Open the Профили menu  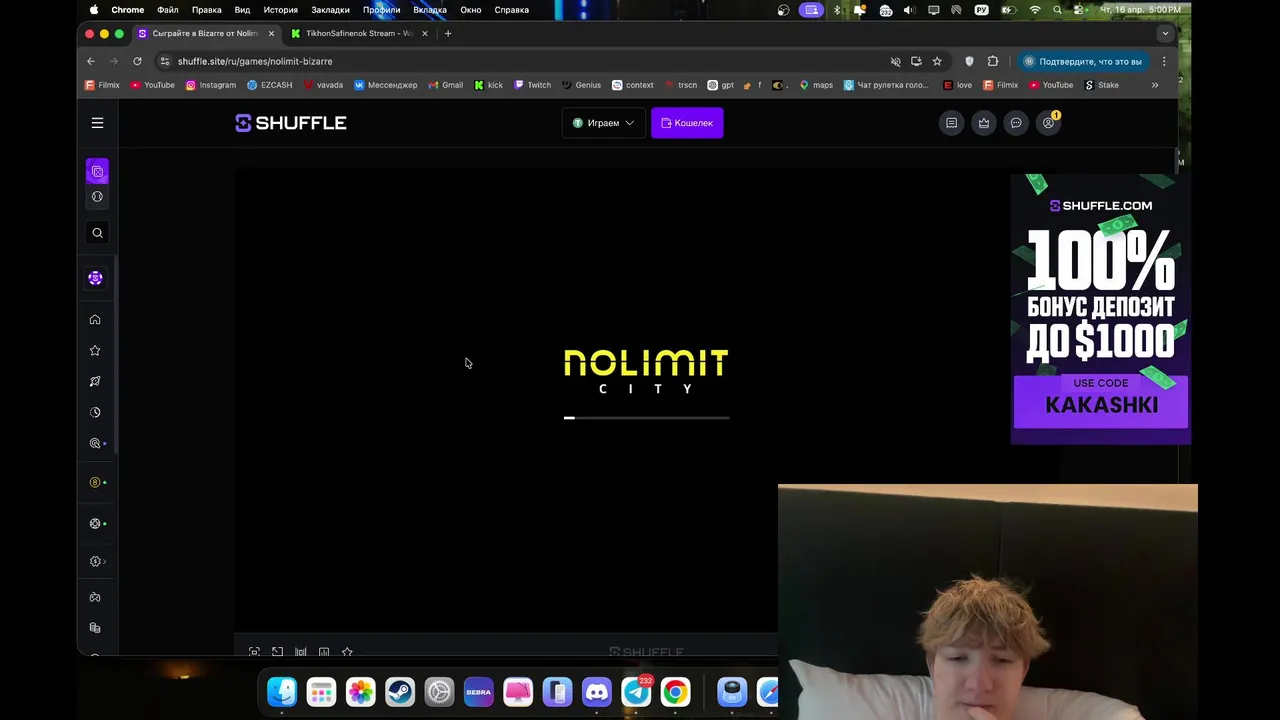click(381, 10)
